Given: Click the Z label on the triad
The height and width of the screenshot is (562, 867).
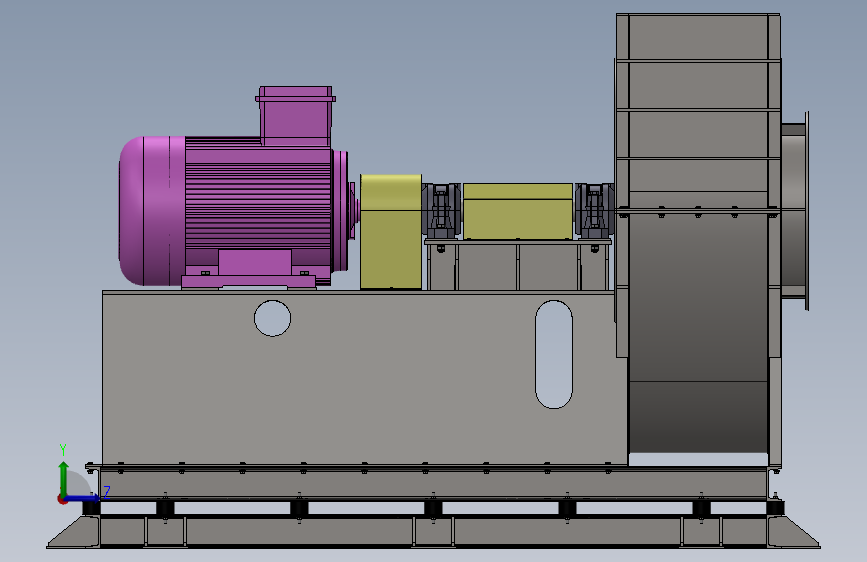Looking at the screenshot, I should 107,492.
